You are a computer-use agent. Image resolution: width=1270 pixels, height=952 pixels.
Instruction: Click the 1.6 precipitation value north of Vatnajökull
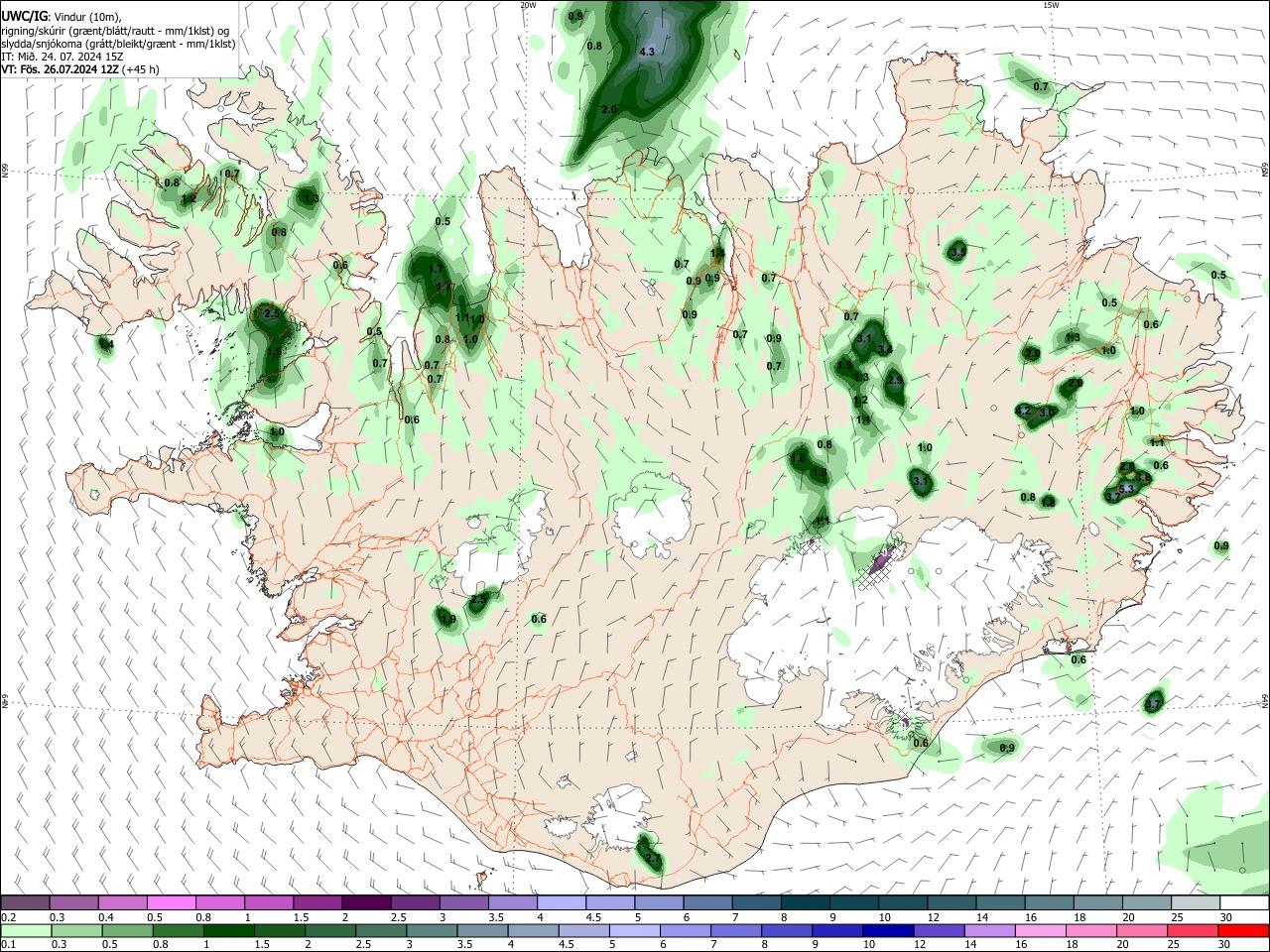tap(798, 459)
